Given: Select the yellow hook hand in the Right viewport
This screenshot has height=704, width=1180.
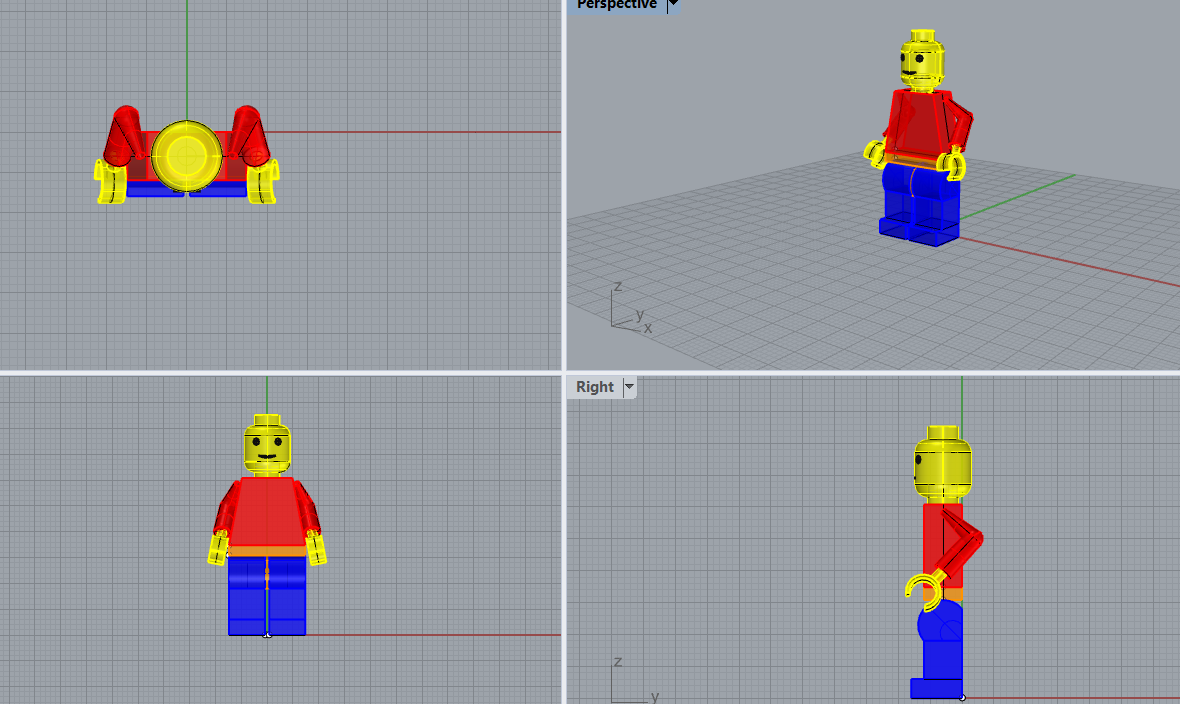Looking at the screenshot, I should tap(923, 591).
